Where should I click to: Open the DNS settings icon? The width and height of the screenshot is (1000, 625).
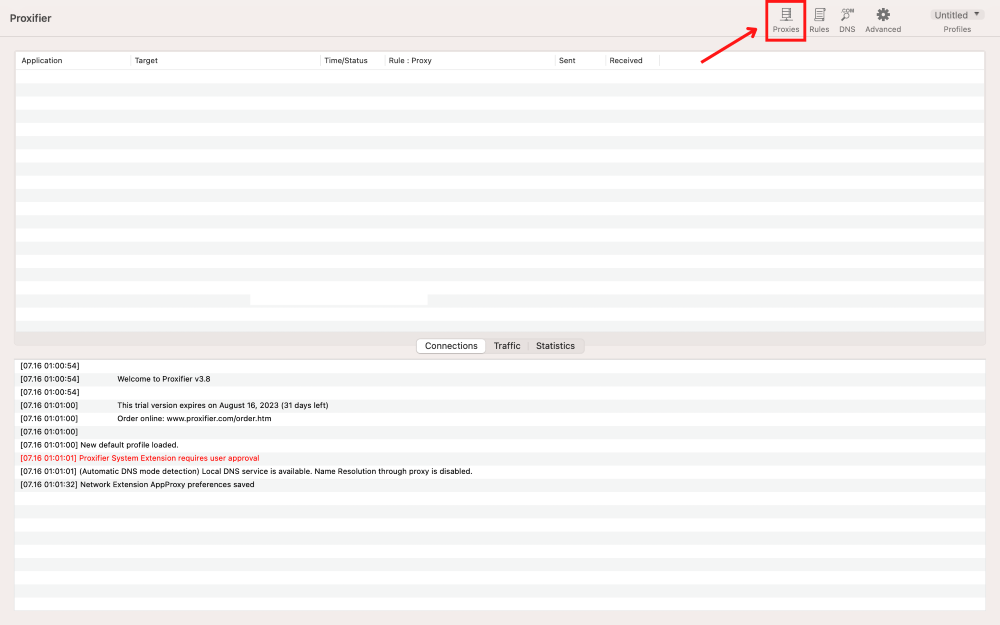[x=847, y=20]
